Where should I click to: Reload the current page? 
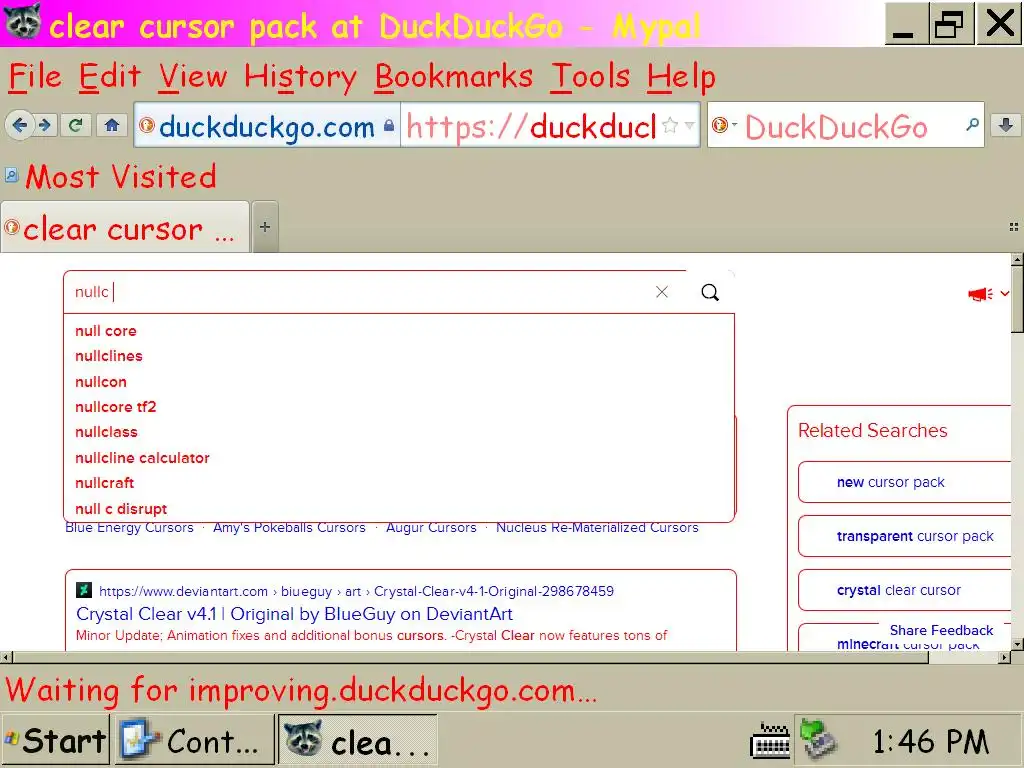[75, 125]
